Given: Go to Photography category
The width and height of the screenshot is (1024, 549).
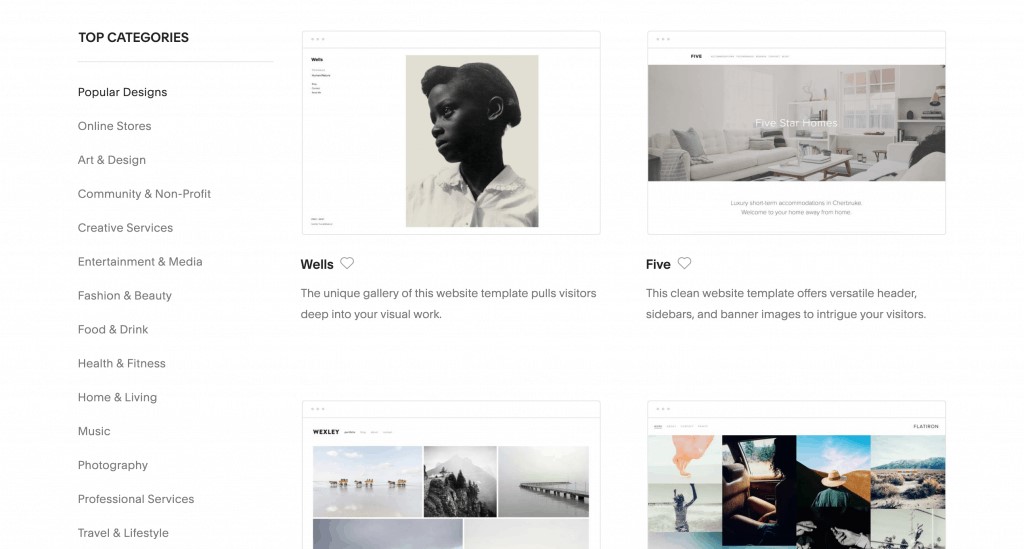Looking at the screenshot, I should [x=112, y=465].
